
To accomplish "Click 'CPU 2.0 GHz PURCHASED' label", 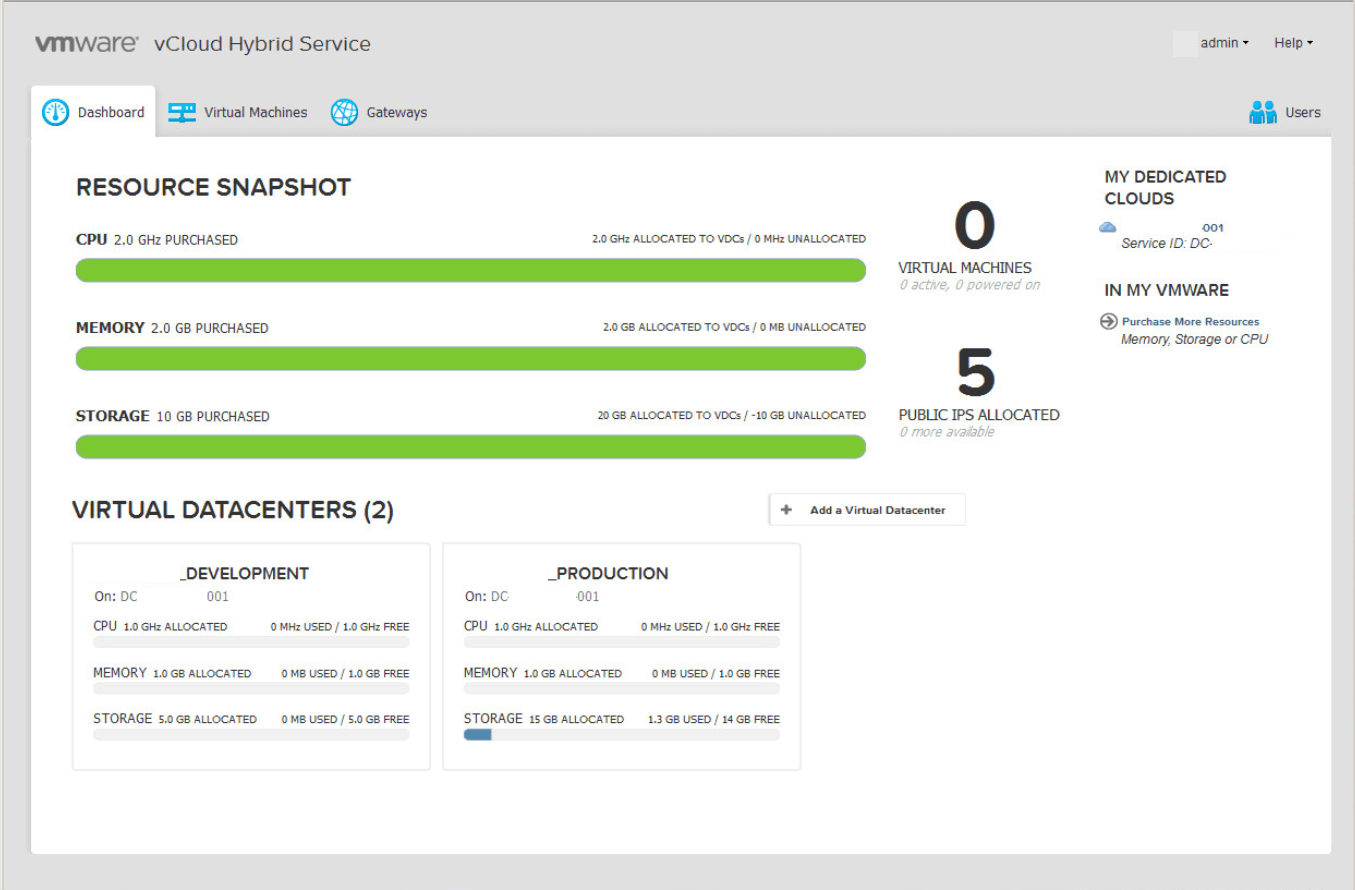I will (157, 240).
